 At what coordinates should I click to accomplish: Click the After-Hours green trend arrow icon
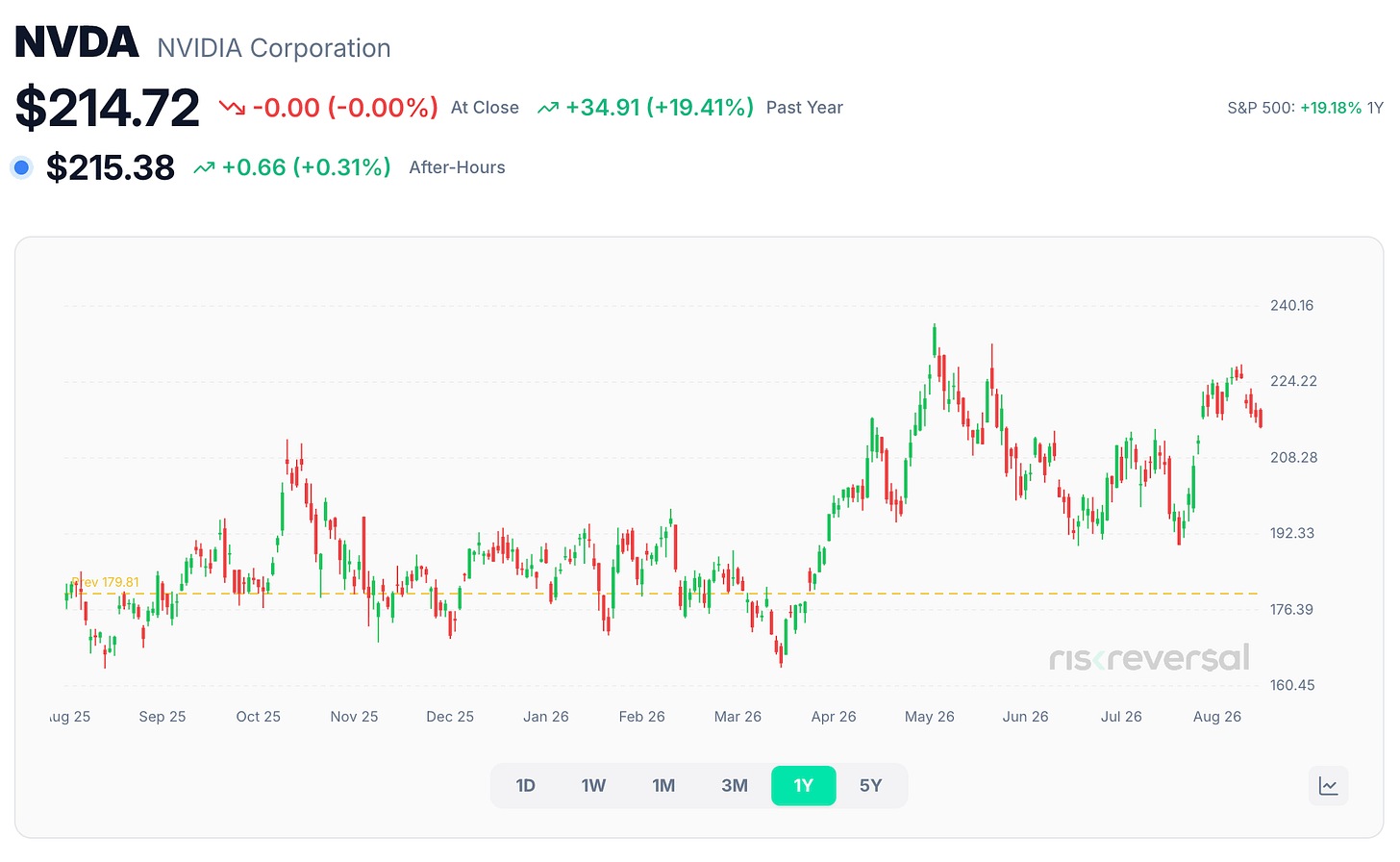(204, 167)
